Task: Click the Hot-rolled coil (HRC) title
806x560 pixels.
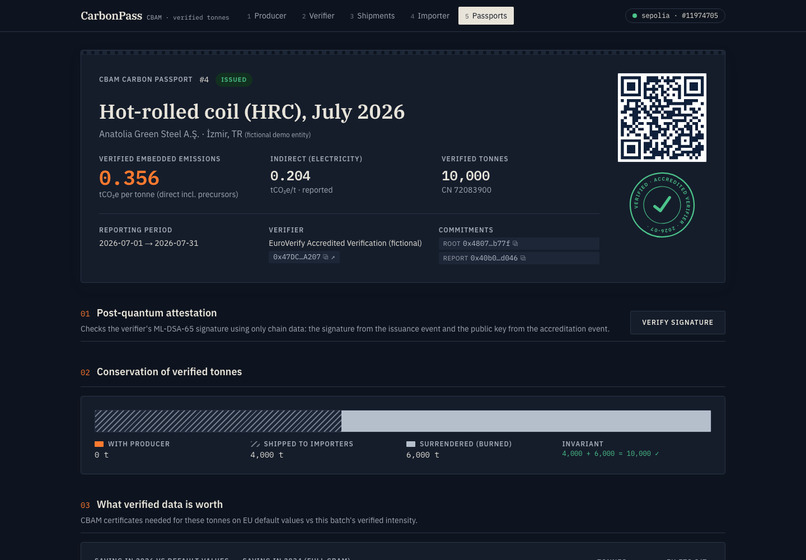Action: click(252, 112)
